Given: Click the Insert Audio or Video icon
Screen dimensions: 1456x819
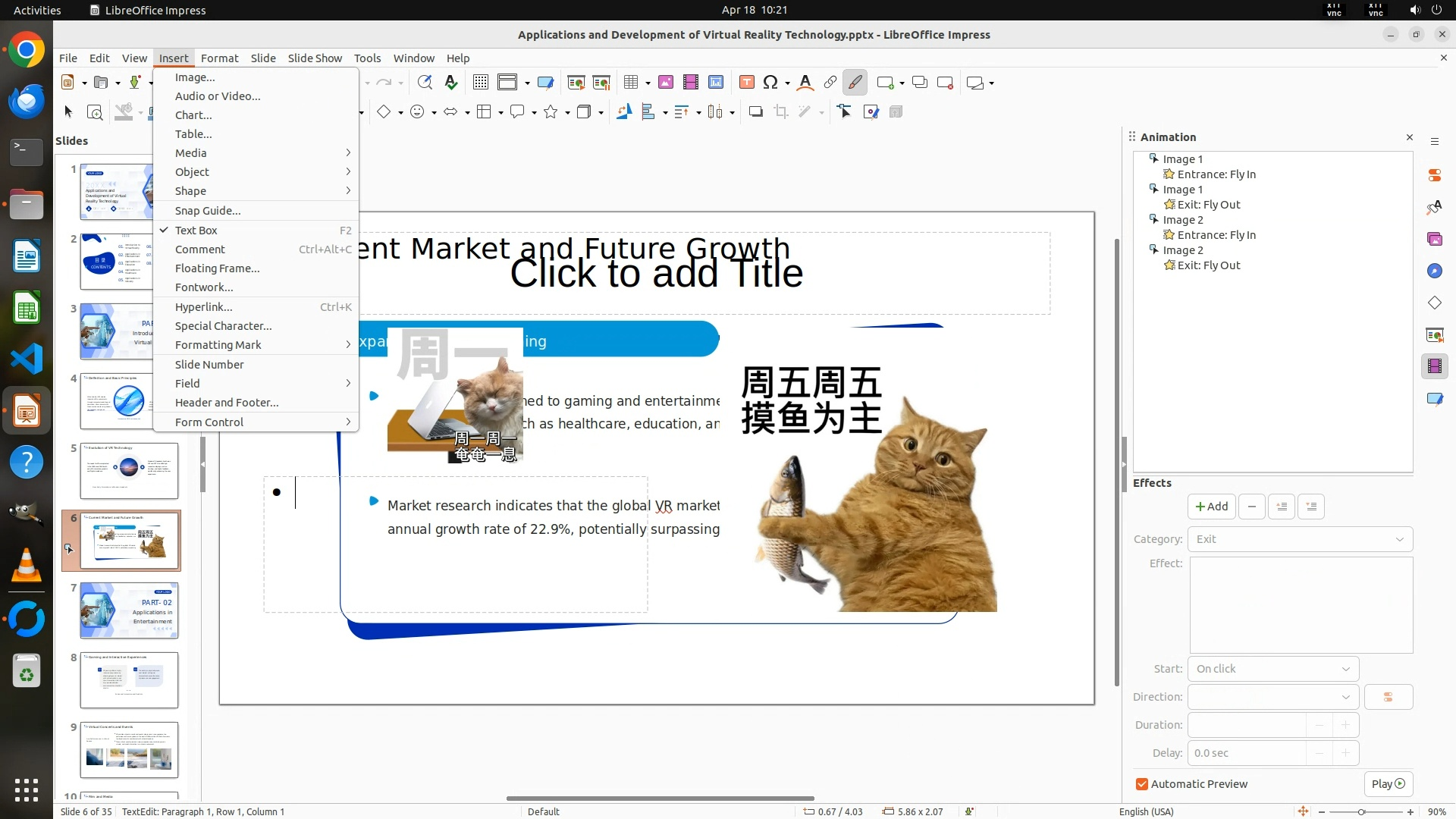Looking at the screenshot, I should (x=690, y=83).
